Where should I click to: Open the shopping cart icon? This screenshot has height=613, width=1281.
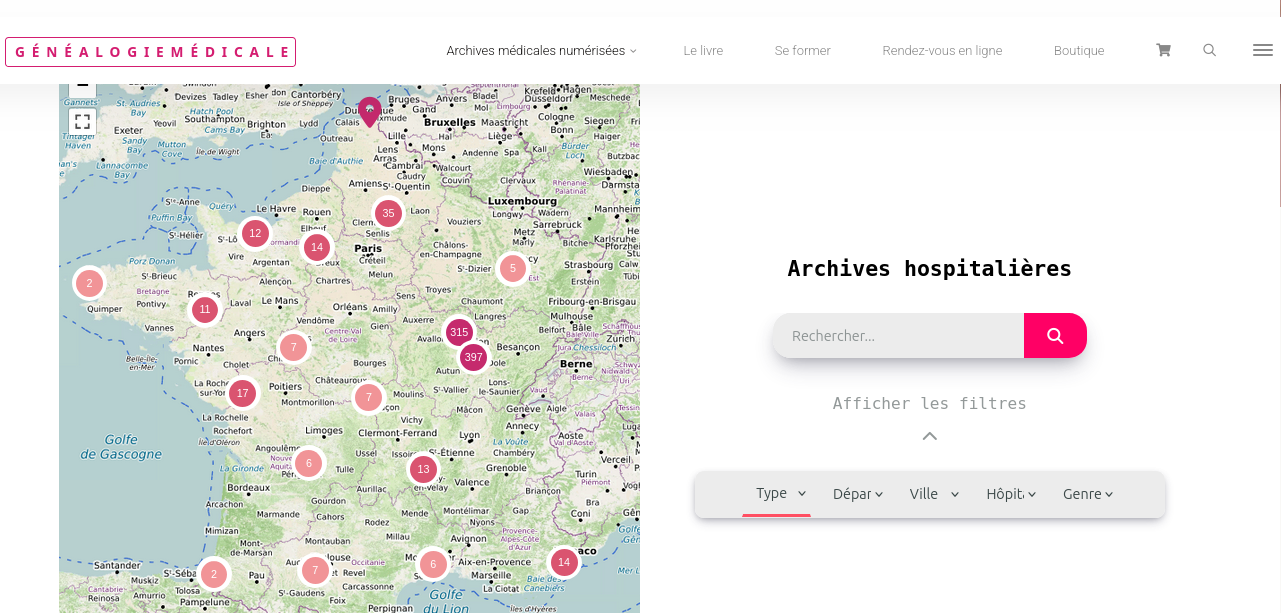[x=1163, y=50]
